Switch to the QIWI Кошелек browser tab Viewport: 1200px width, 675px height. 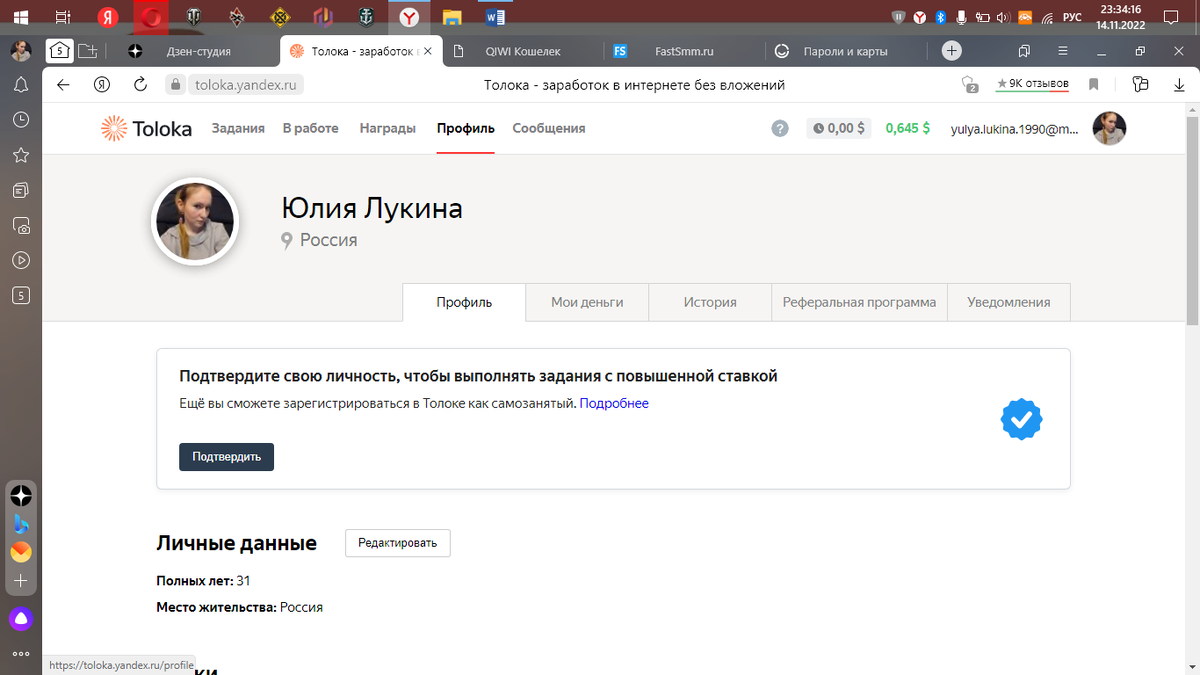pyautogui.click(x=522, y=51)
